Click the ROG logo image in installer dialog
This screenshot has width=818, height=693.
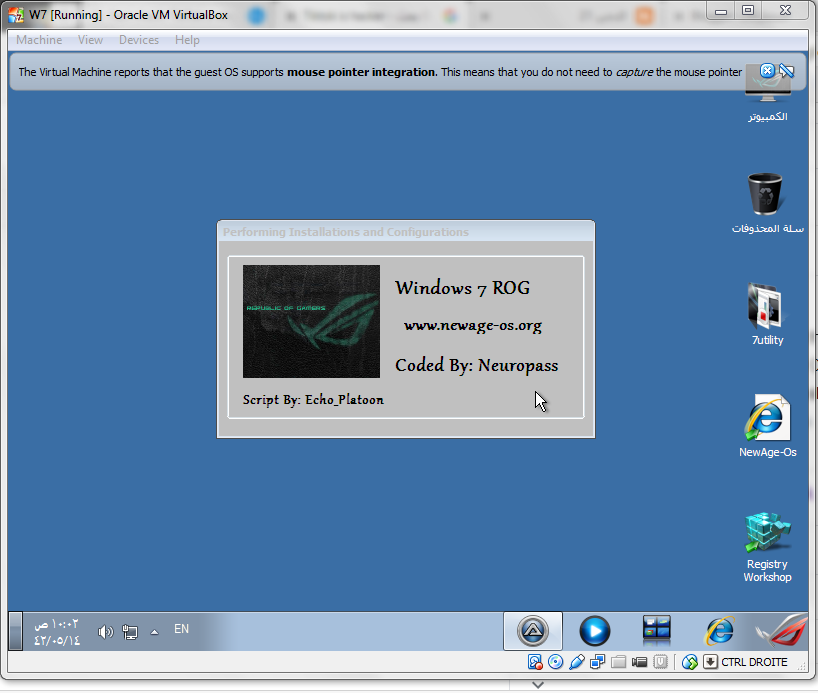coord(311,321)
